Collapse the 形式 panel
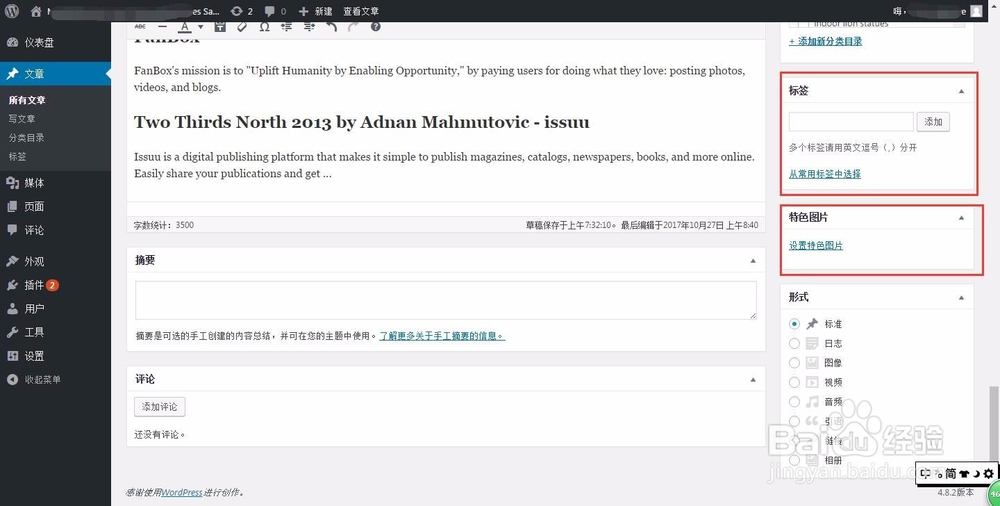 961,297
